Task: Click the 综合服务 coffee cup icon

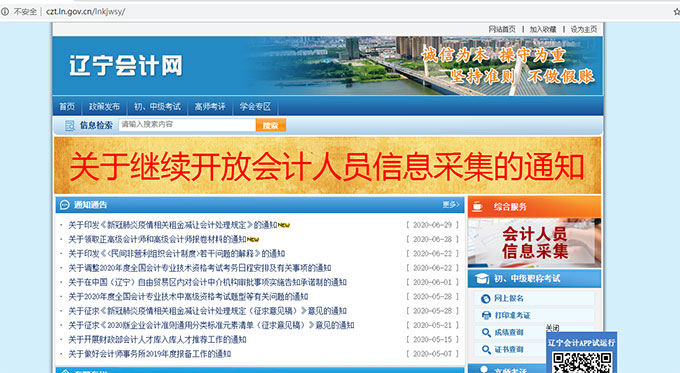Action: tap(477, 206)
